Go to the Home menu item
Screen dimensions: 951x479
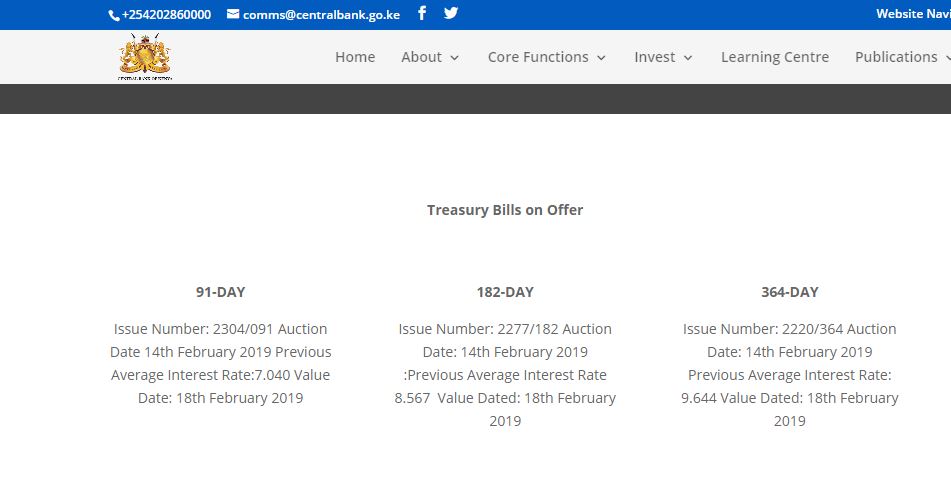[355, 57]
